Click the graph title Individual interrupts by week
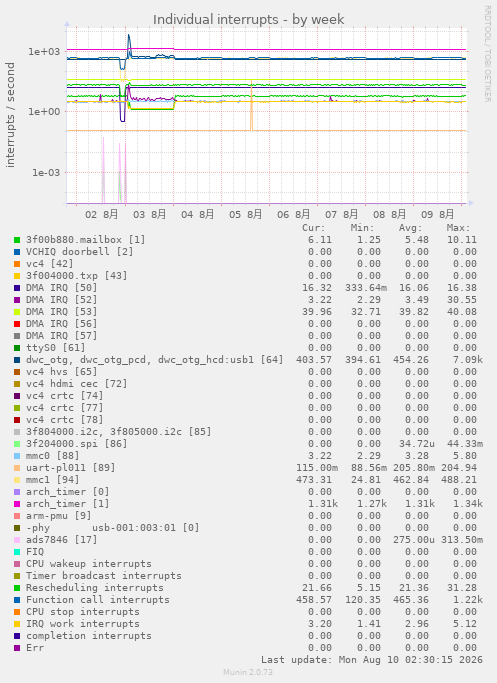The image size is (497, 683). coord(249,20)
